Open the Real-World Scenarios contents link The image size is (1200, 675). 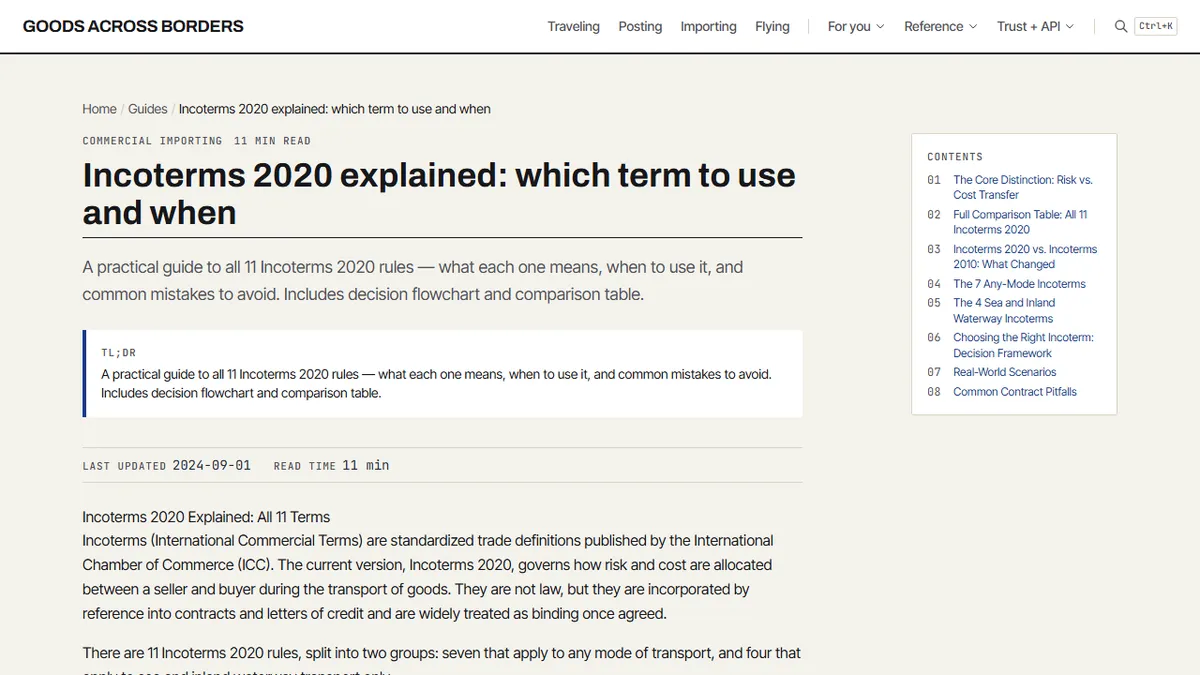[1004, 372]
